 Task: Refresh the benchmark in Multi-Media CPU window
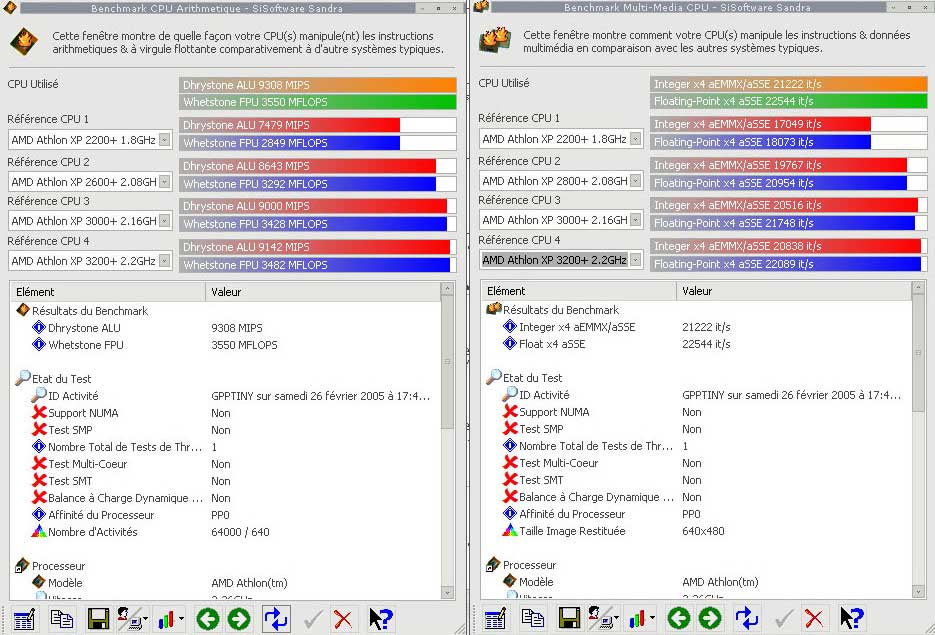point(747,618)
